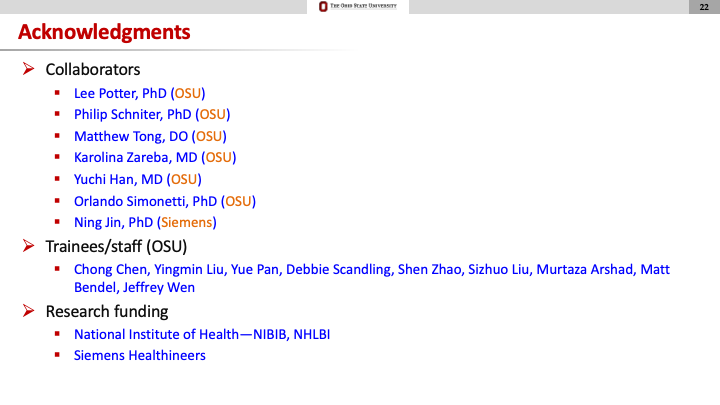Screen dimensions: 720x405
Task: Select the Siemens Healthineers funding entry
Action: [x=140, y=355]
